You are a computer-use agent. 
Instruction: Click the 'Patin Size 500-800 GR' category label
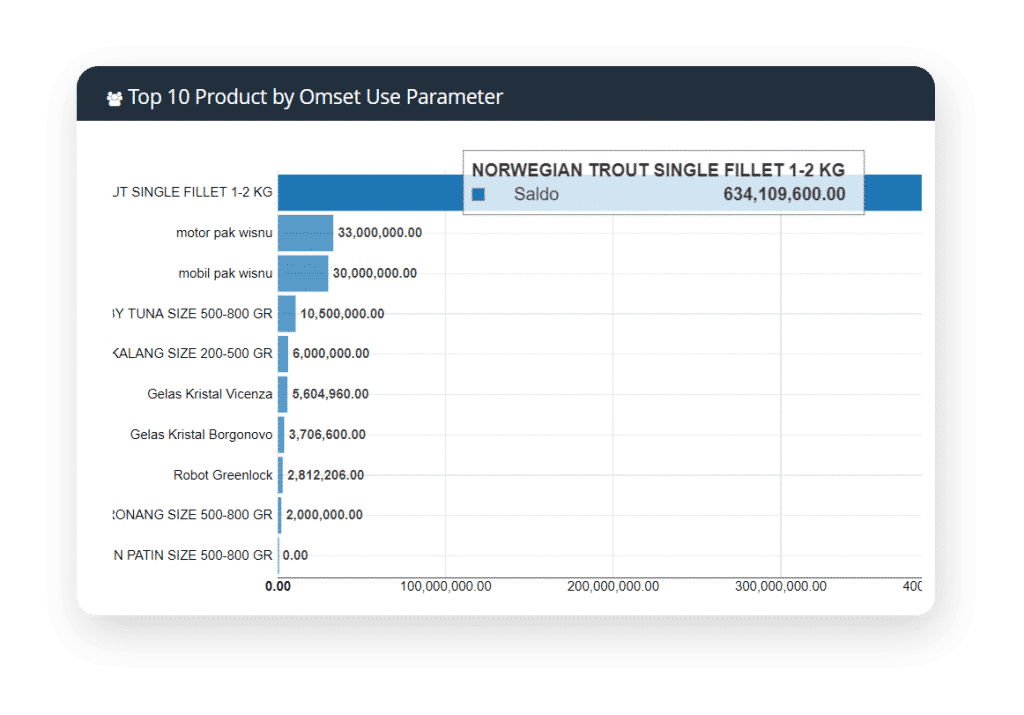tap(192, 555)
